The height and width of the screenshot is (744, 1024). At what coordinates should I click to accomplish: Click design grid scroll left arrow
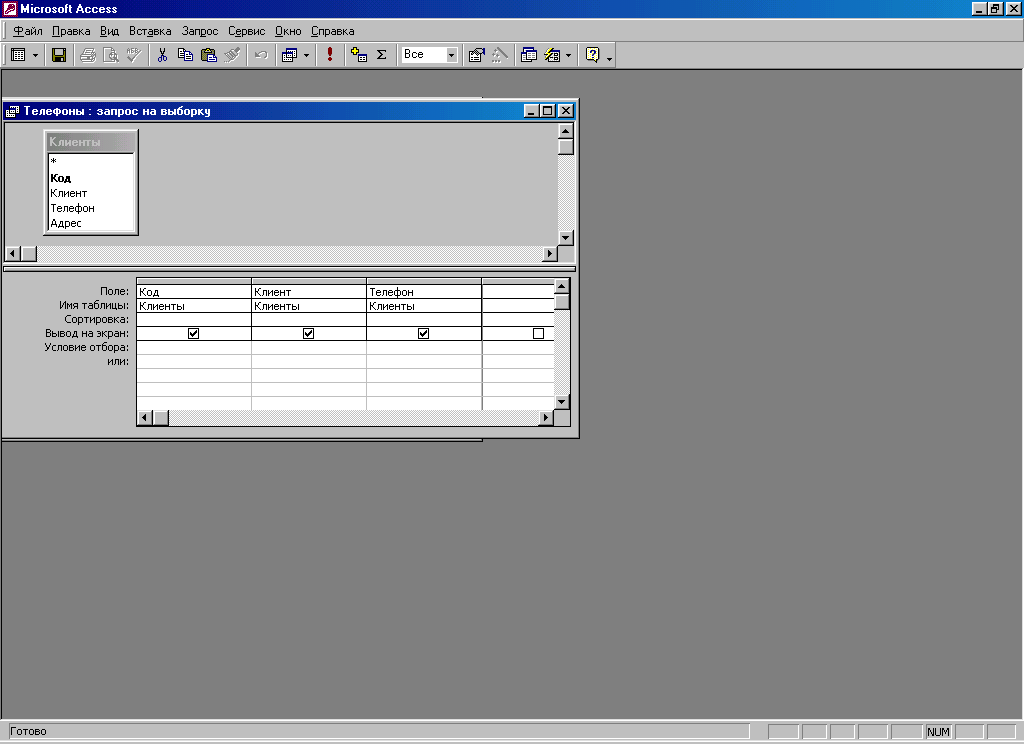coord(145,417)
